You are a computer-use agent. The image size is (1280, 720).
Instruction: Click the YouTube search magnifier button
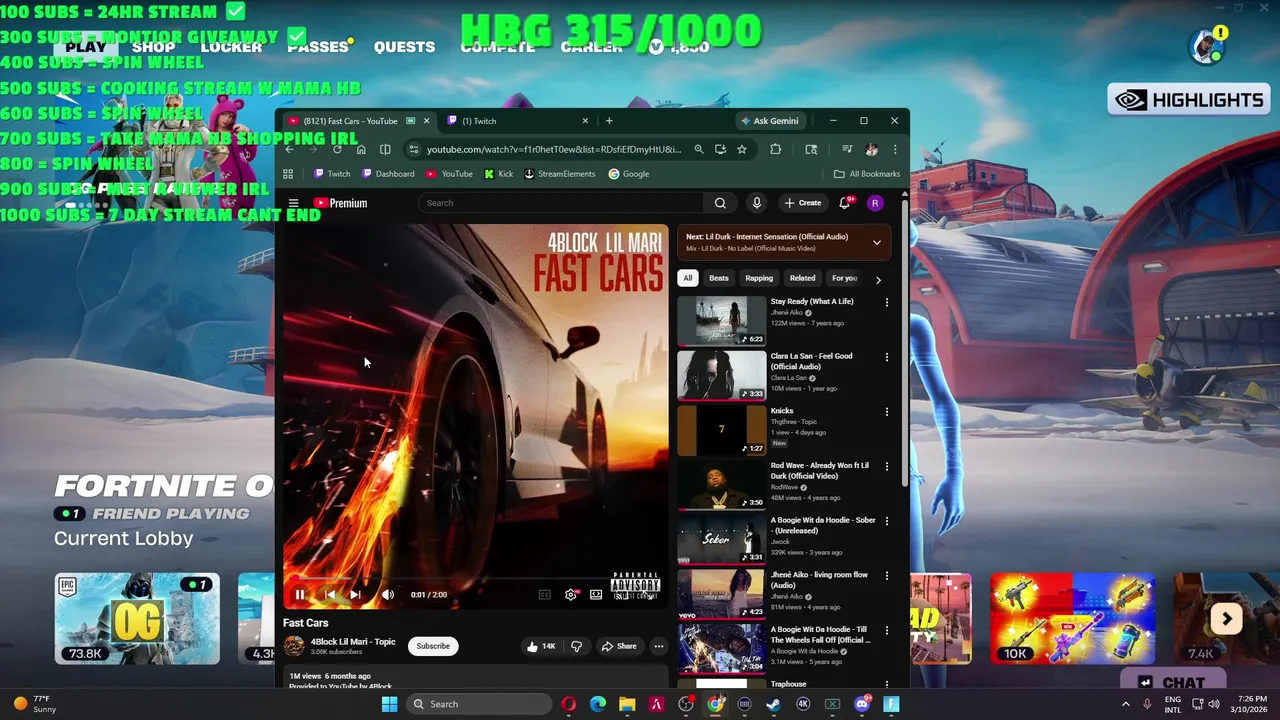pos(720,203)
